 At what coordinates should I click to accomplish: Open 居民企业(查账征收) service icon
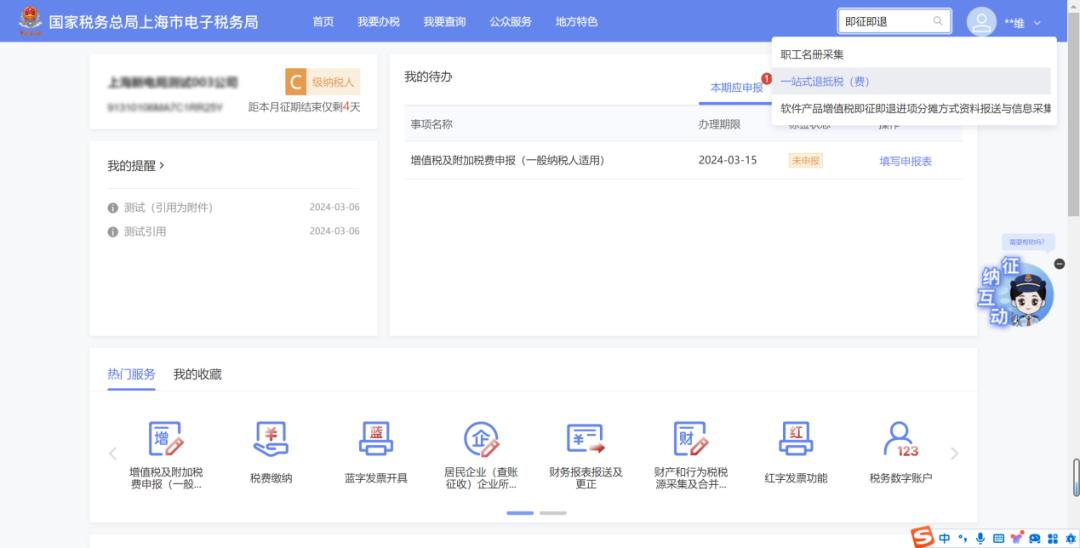coord(481,439)
